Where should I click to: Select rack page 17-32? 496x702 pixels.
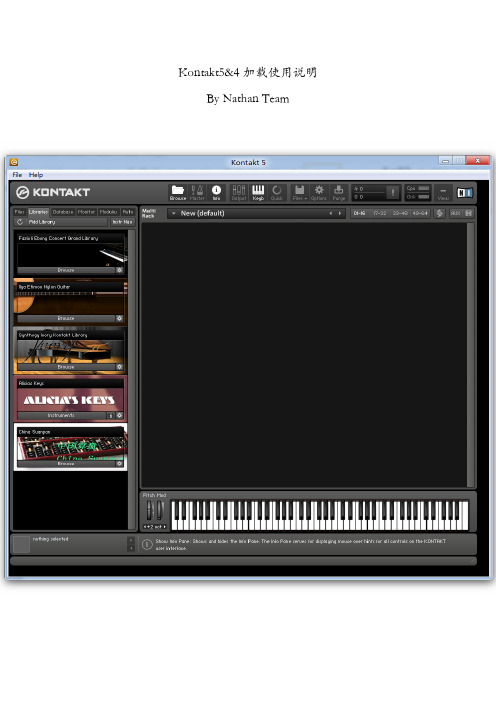pyautogui.click(x=380, y=214)
